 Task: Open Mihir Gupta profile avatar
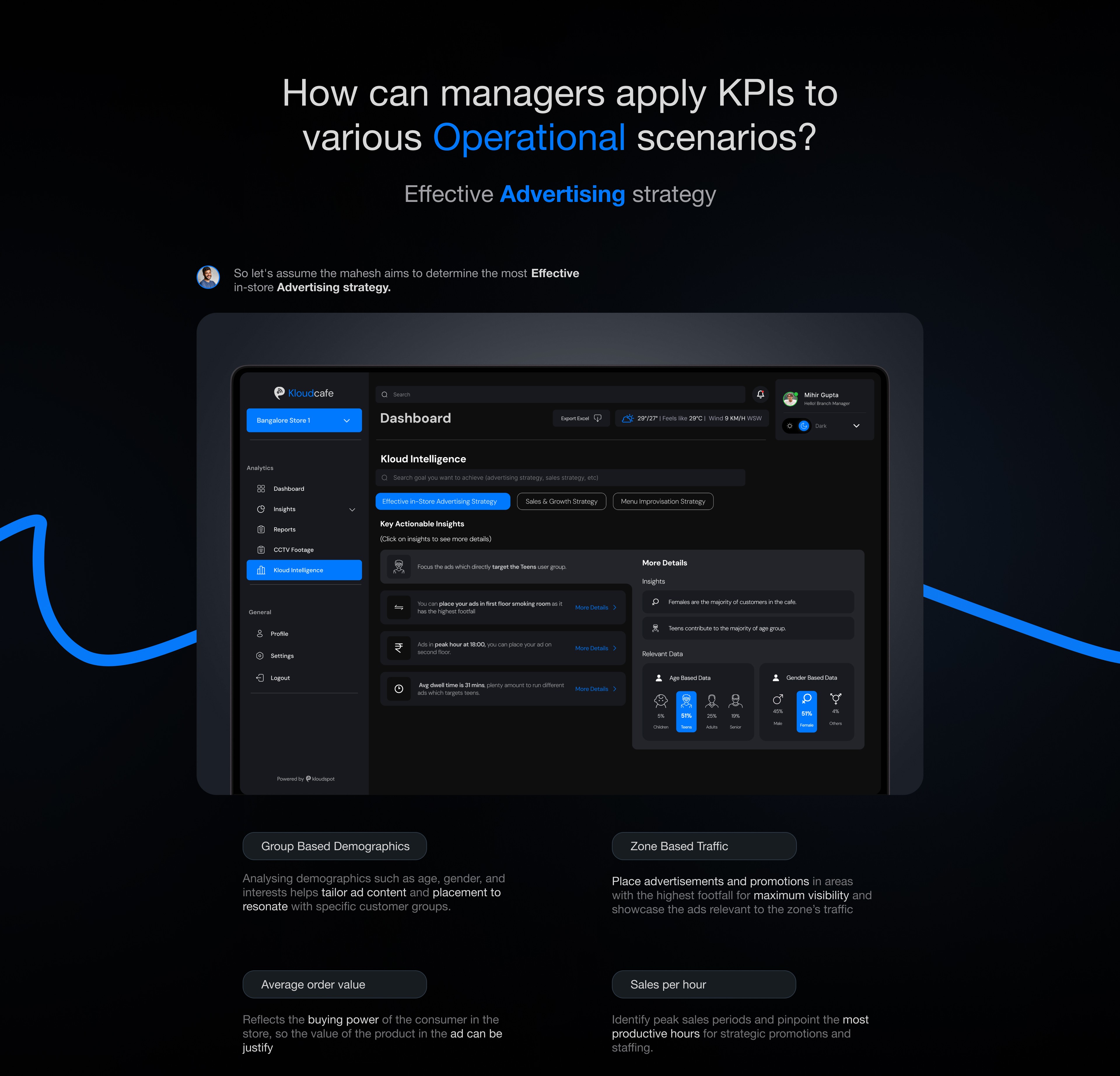click(790, 399)
